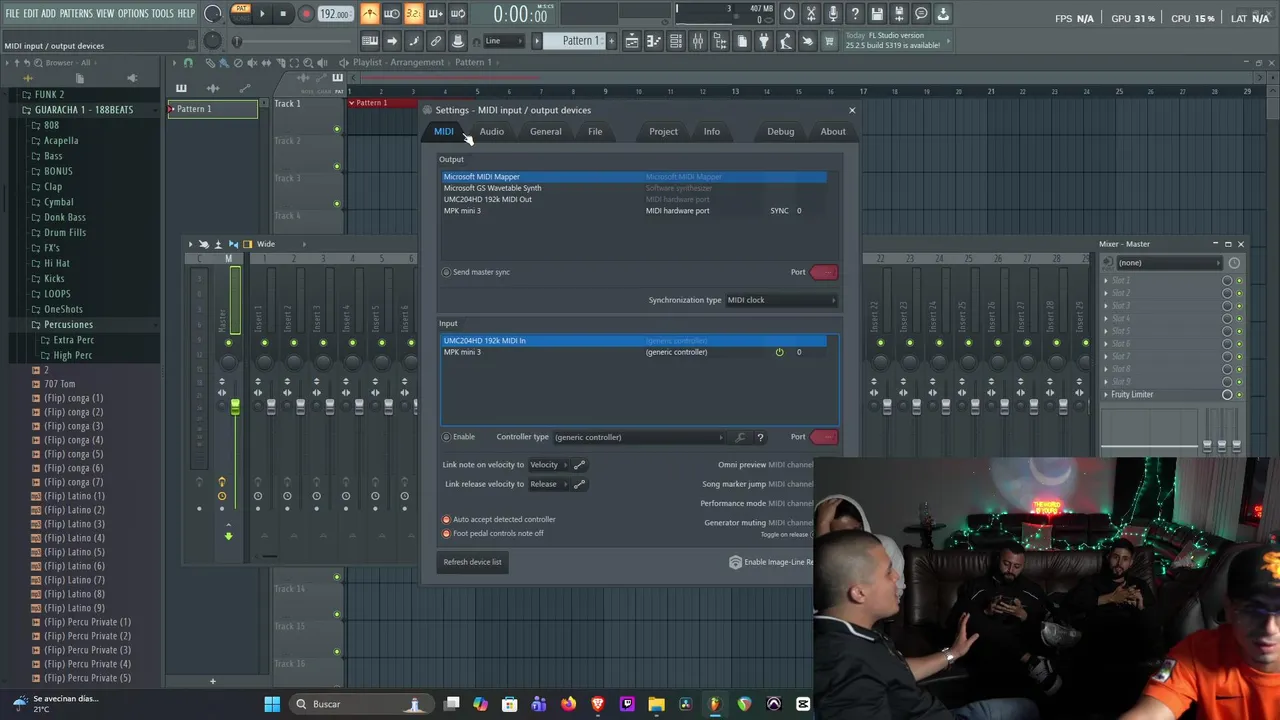The image size is (1280, 720).
Task: Open the channel rack icon in toolbar
Action: point(676,41)
